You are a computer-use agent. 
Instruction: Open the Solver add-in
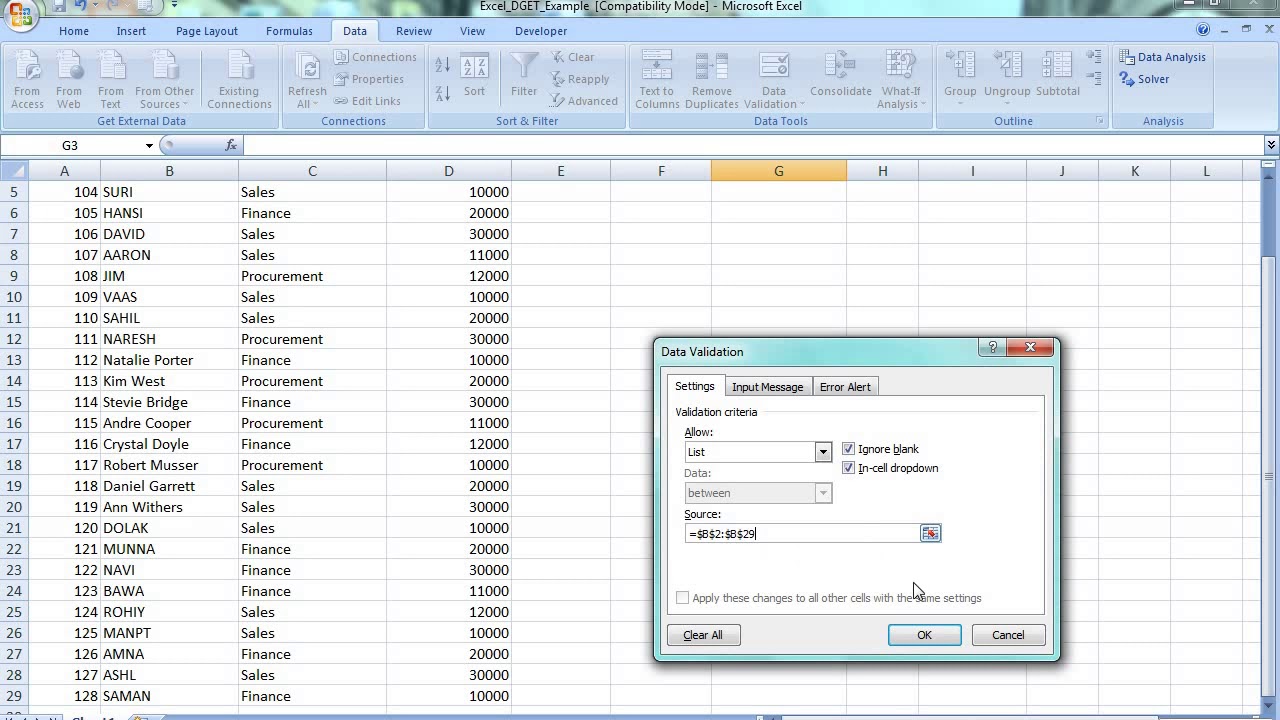pyautogui.click(x=1144, y=79)
